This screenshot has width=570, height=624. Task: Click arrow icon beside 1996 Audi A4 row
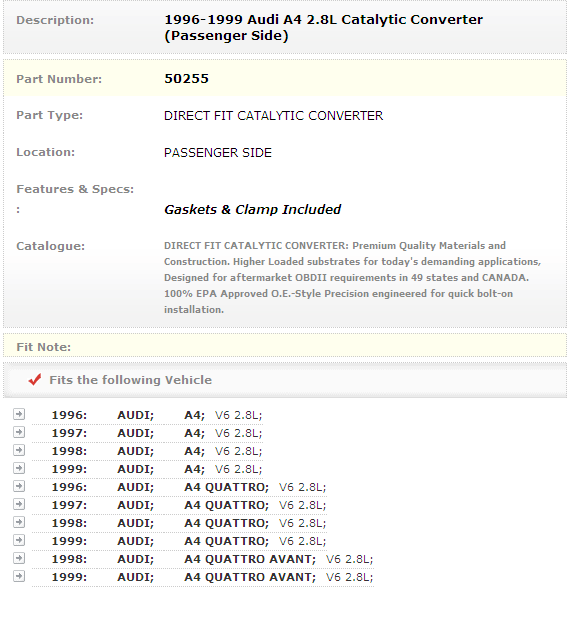click(x=19, y=414)
